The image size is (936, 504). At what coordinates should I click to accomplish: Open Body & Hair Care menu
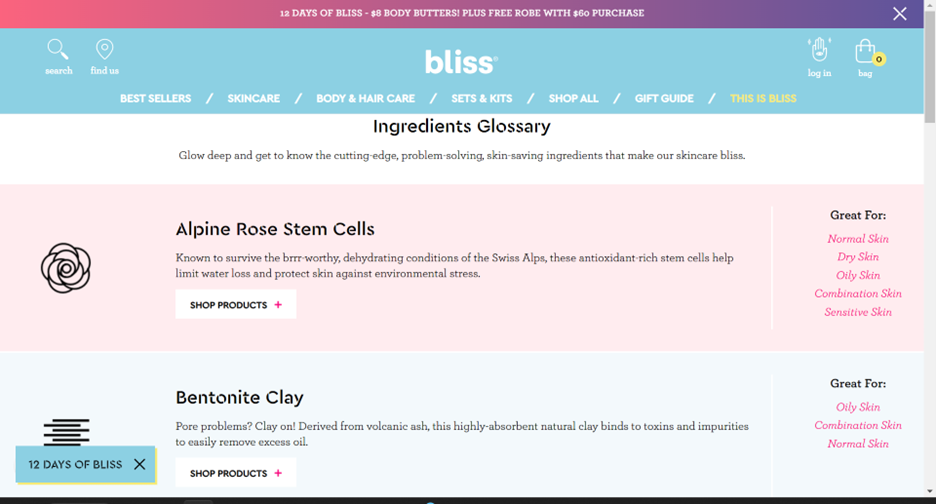pyautogui.click(x=365, y=99)
